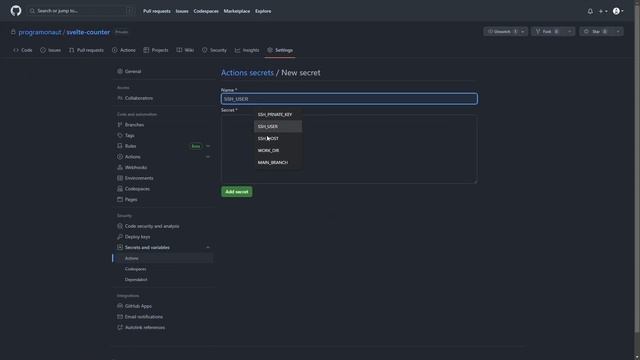Open svelte-counter repository link
Viewport: 640px width, 360px height.
click(88, 32)
